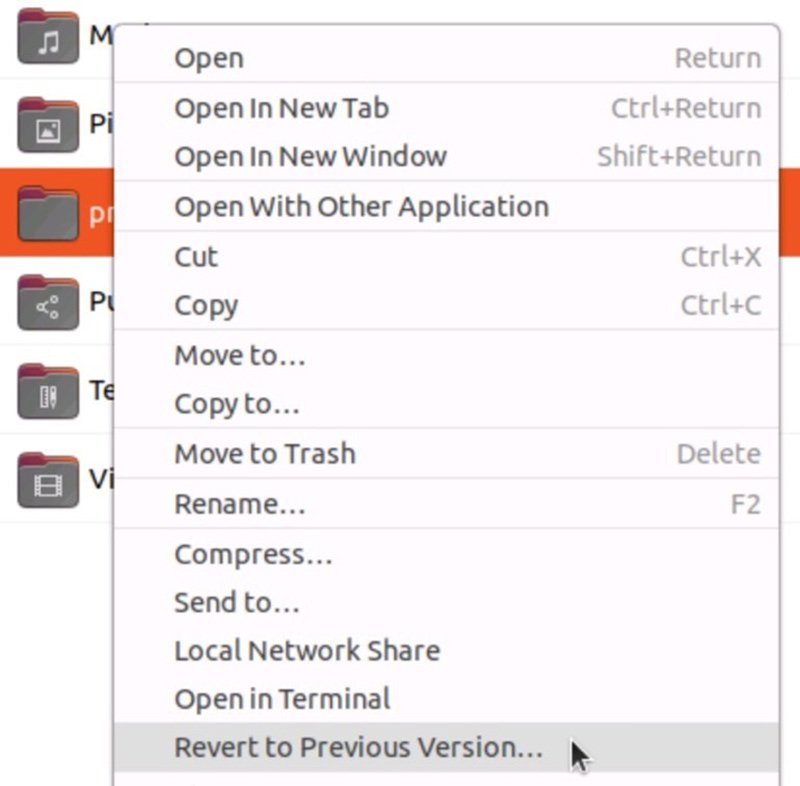Click the Videos folder icon
Image resolution: width=800 pixels, height=786 pixels.
[48, 479]
